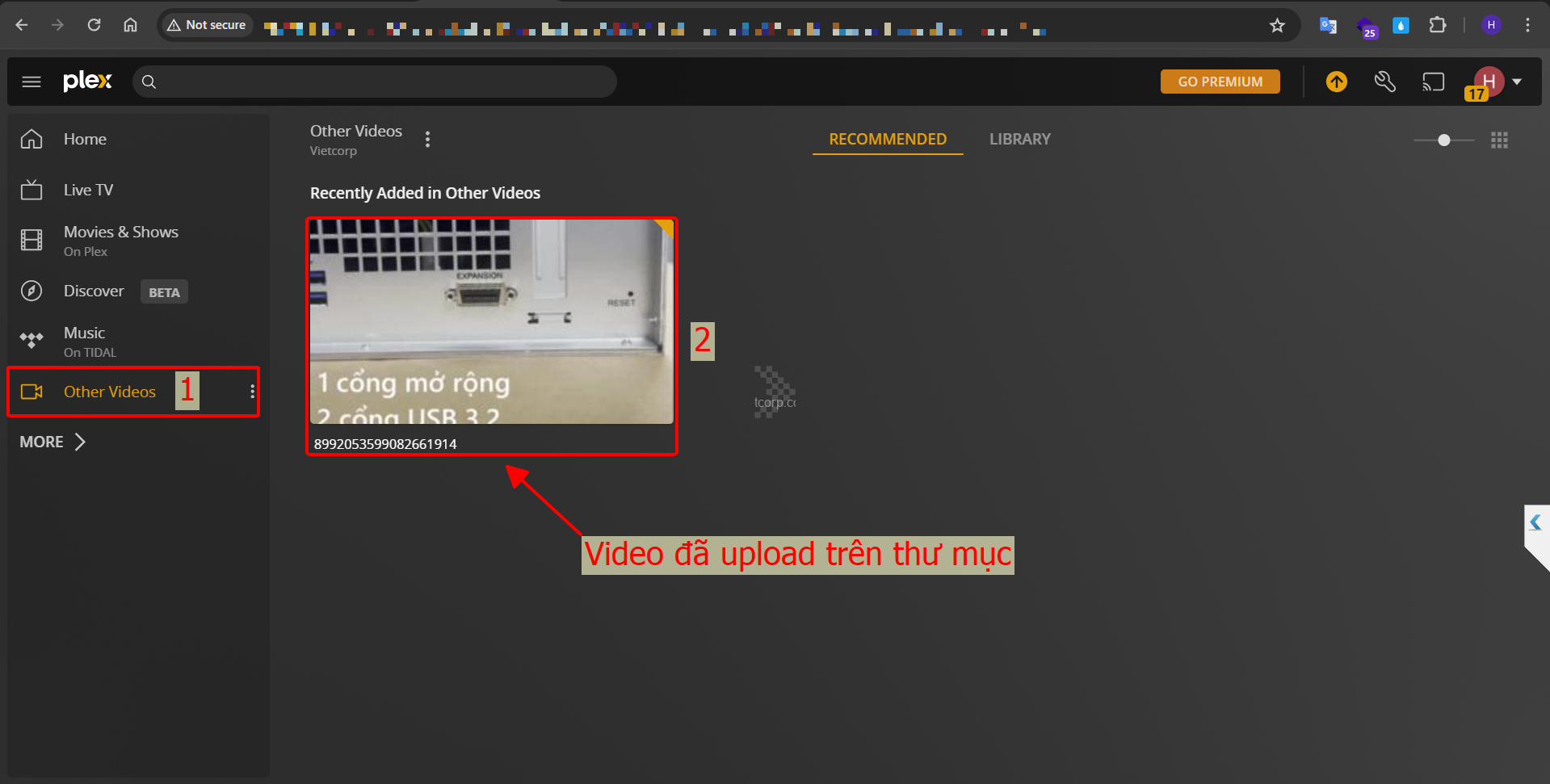1550x784 pixels.
Task: Open the user account dropdown arrow
Action: 1517,82
